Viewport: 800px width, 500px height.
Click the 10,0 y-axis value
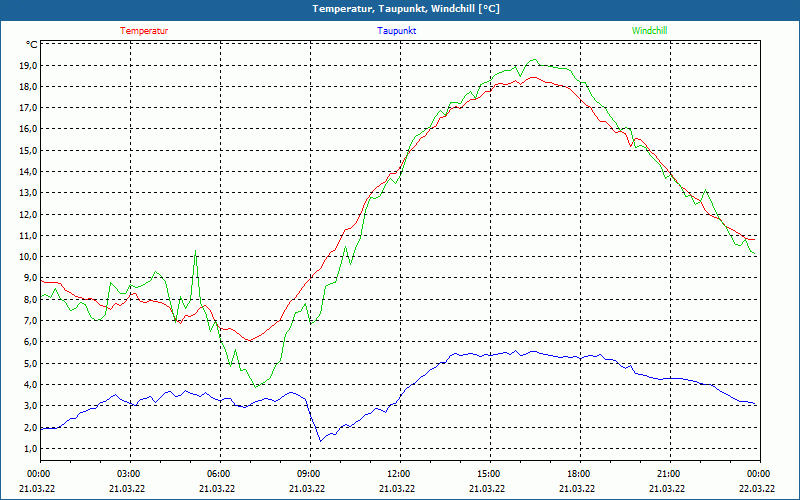[28, 257]
